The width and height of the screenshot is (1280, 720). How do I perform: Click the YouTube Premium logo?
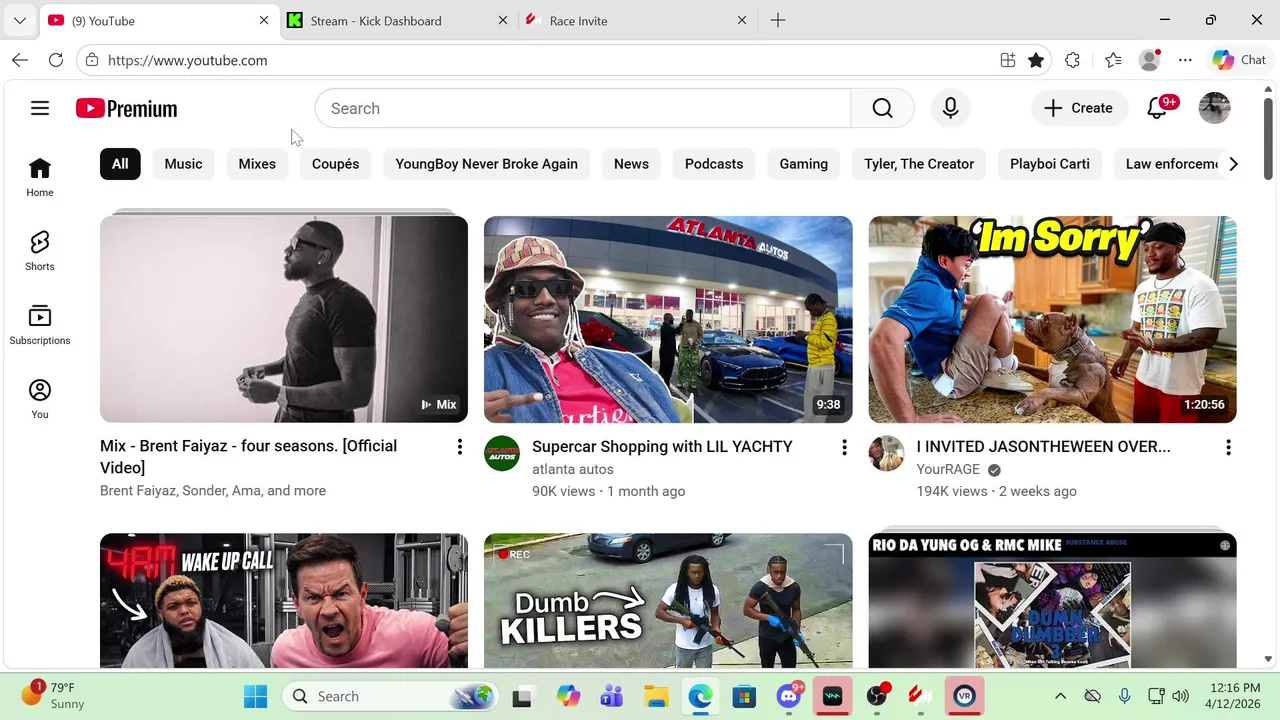click(x=126, y=108)
